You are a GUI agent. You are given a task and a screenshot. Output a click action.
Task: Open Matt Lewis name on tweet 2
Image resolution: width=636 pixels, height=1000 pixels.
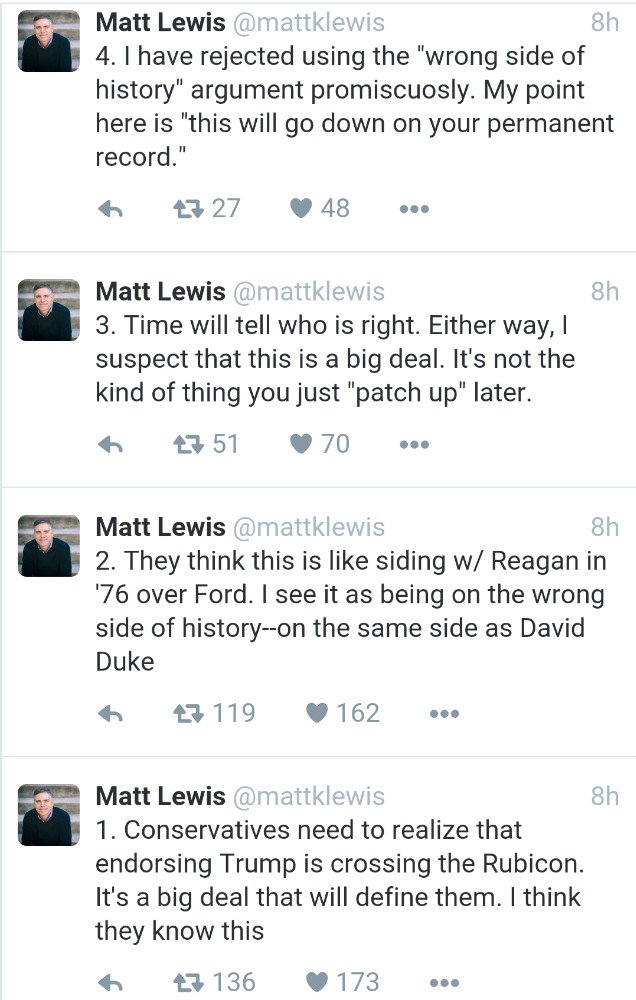[160, 527]
